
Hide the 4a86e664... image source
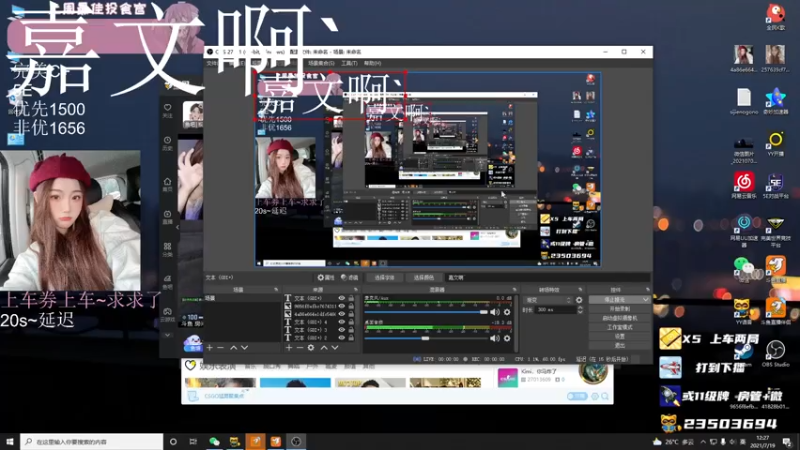coord(341,314)
